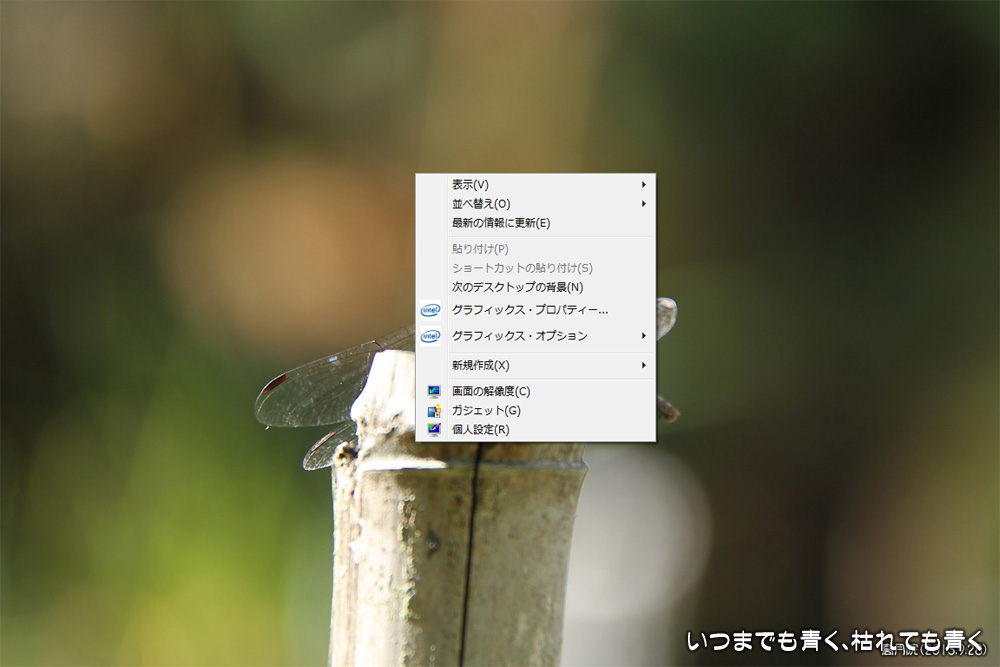Open the 画面の解像度(C) text entry
This screenshot has height=667, width=1000.
point(491,391)
